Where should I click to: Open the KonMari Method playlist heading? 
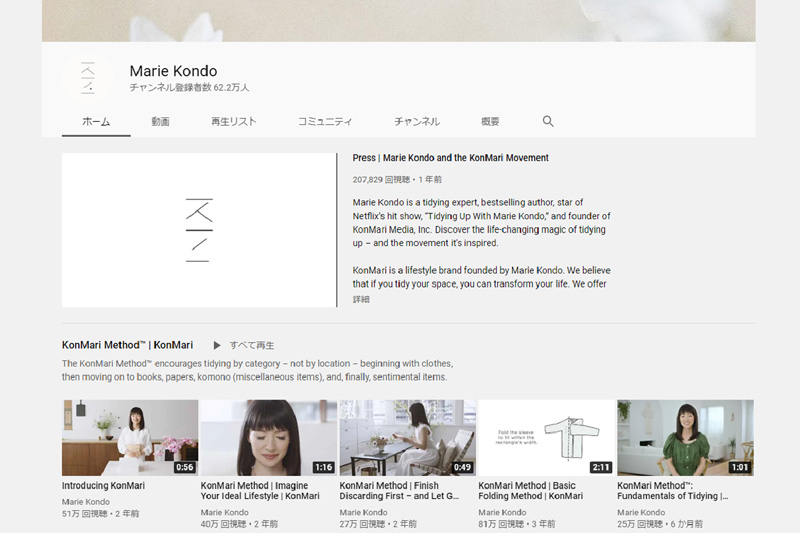[x=128, y=345]
